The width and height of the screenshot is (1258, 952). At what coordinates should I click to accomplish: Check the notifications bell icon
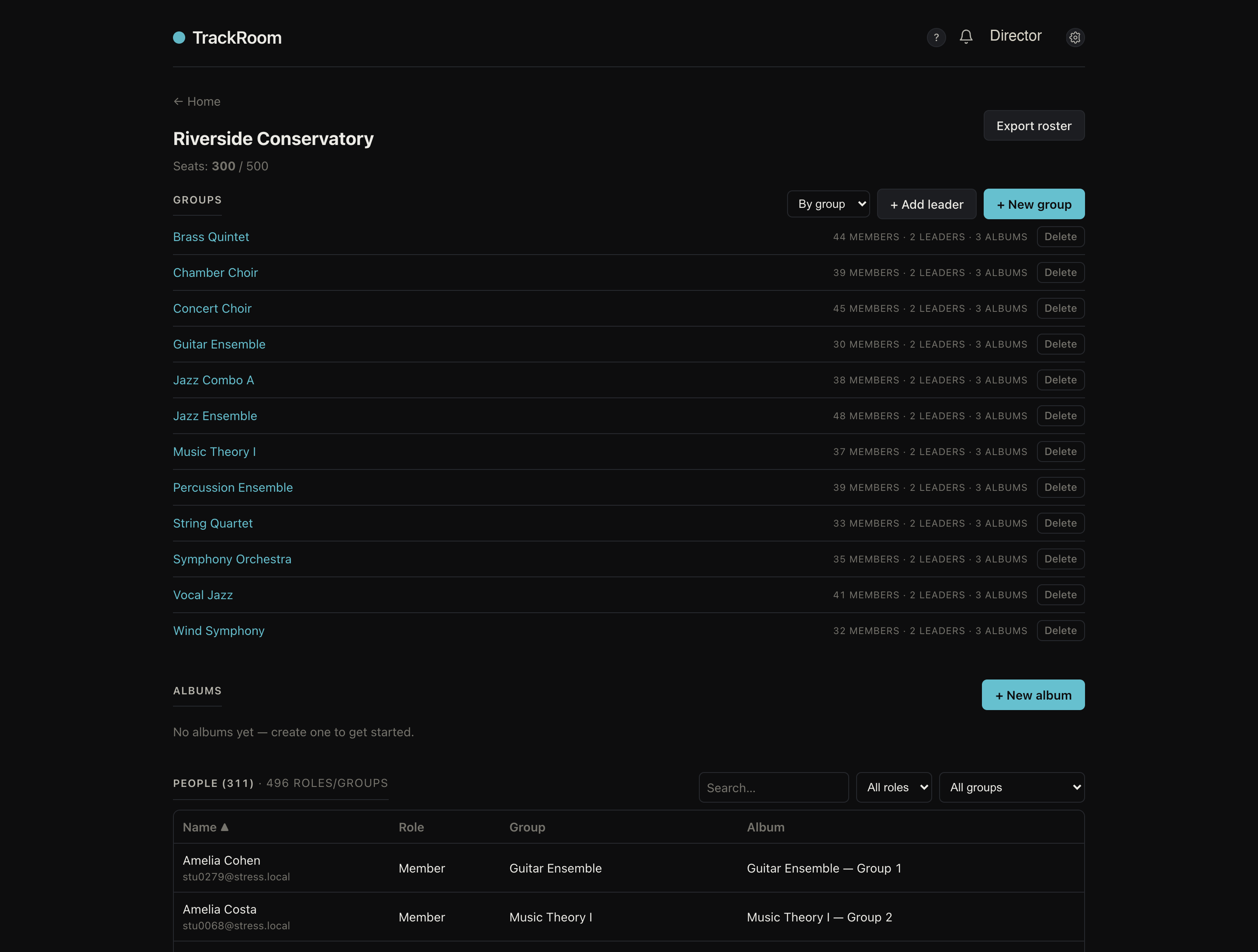[x=966, y=37]
